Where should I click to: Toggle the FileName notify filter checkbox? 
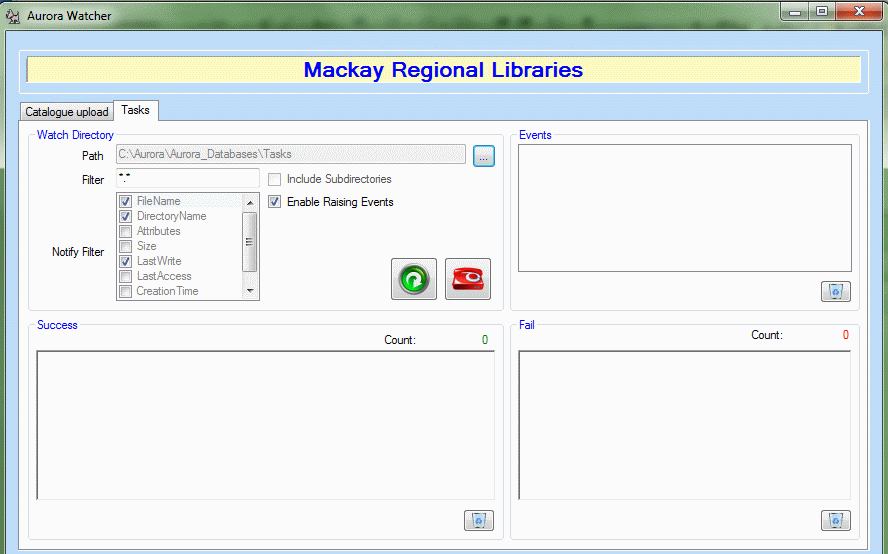(x=126, y=201)
